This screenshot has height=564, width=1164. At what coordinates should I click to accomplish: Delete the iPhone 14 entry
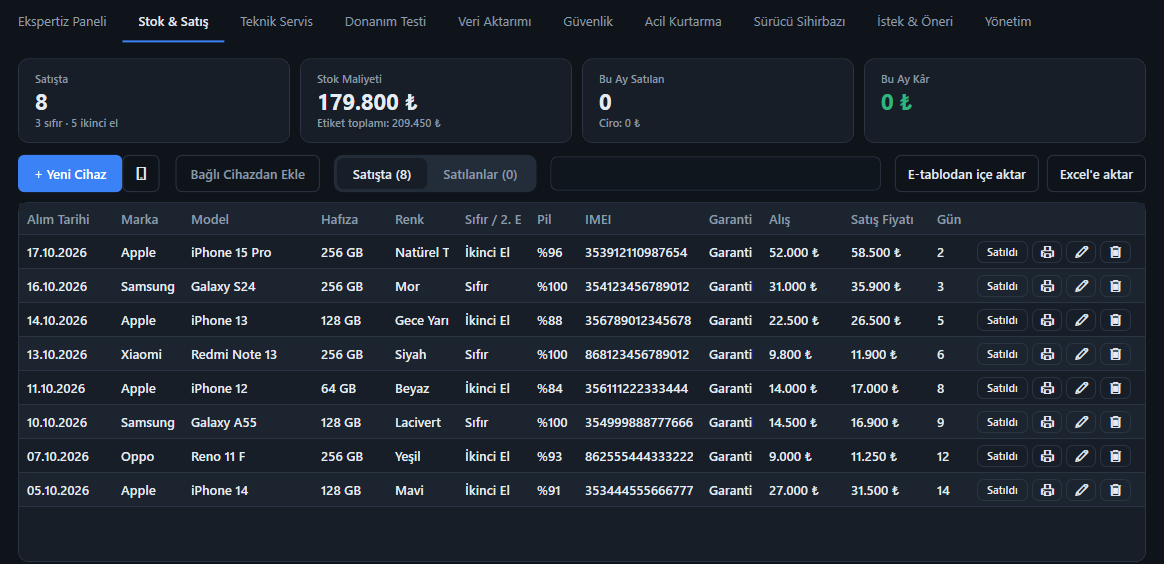tap(1115, 490)
